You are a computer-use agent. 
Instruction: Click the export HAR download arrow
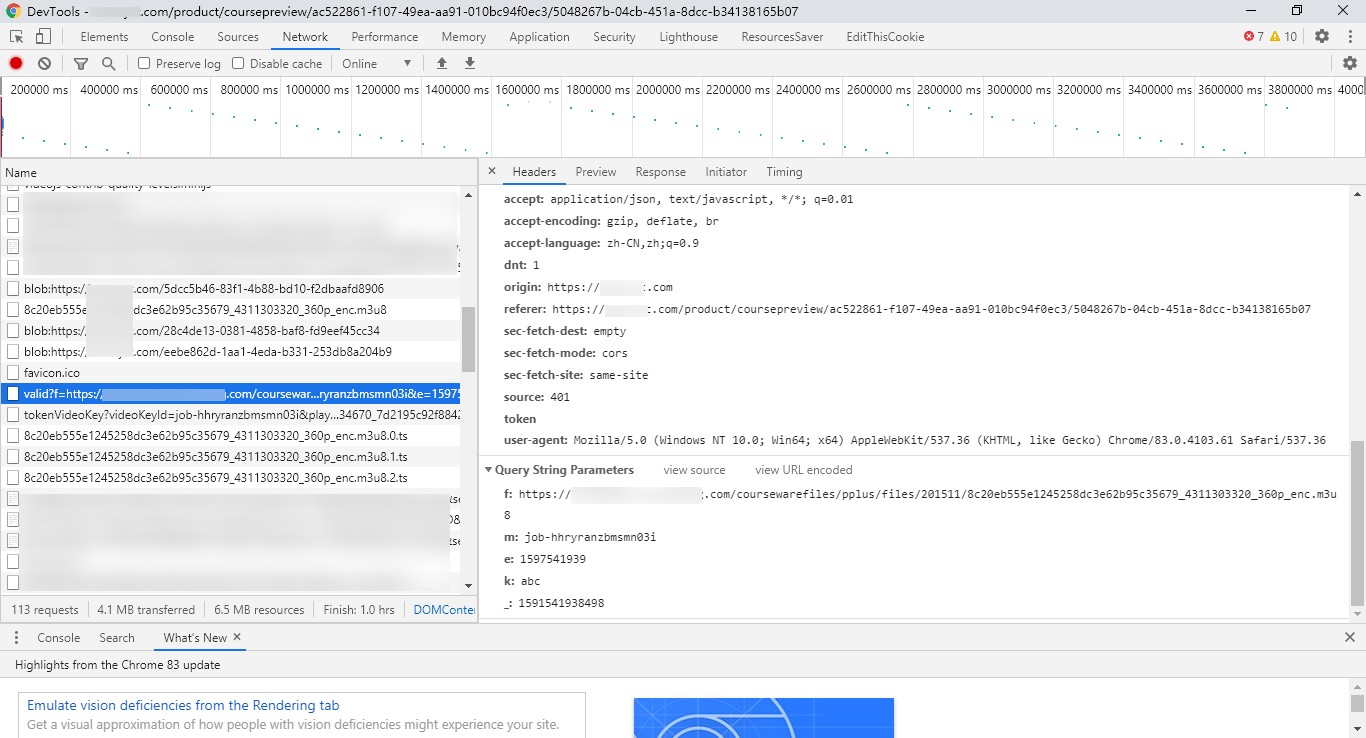469,63
